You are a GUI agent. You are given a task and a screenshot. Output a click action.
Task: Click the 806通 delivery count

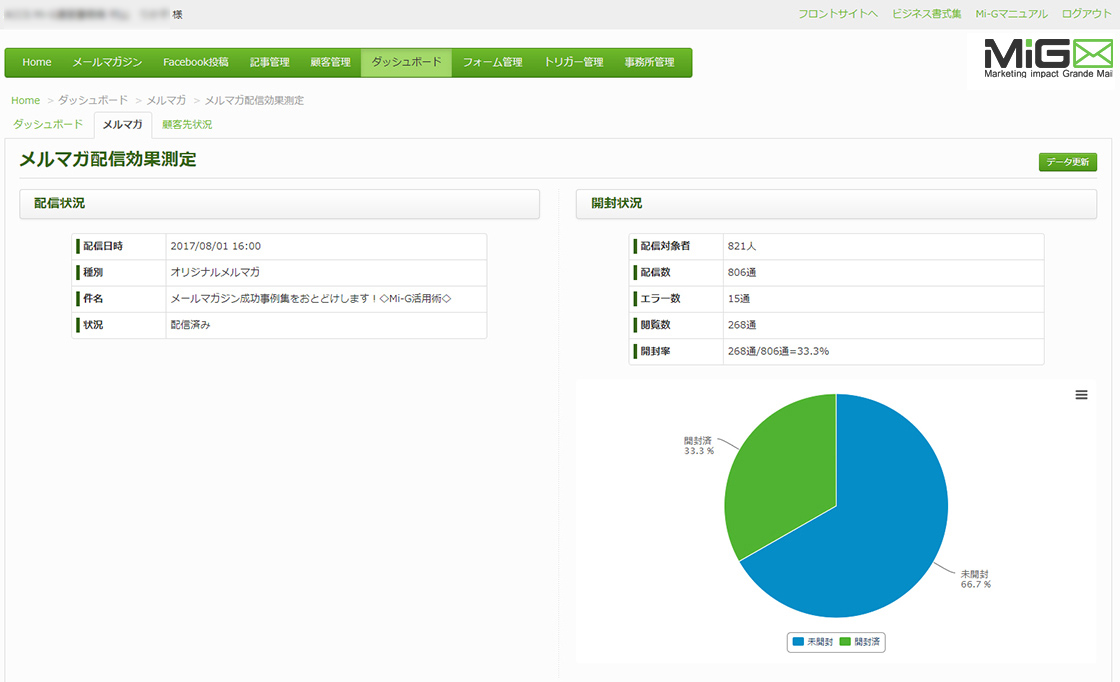[741, 272]
